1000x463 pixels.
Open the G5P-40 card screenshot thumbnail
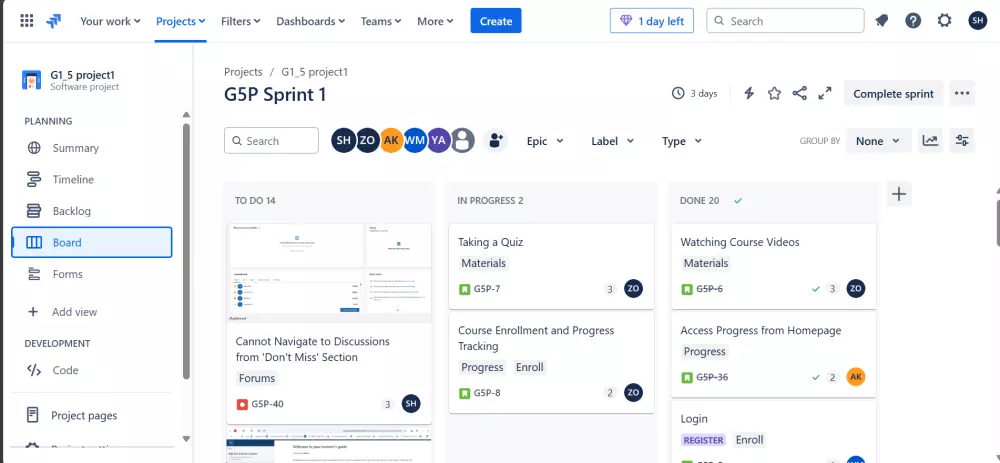tap(329, 272)
